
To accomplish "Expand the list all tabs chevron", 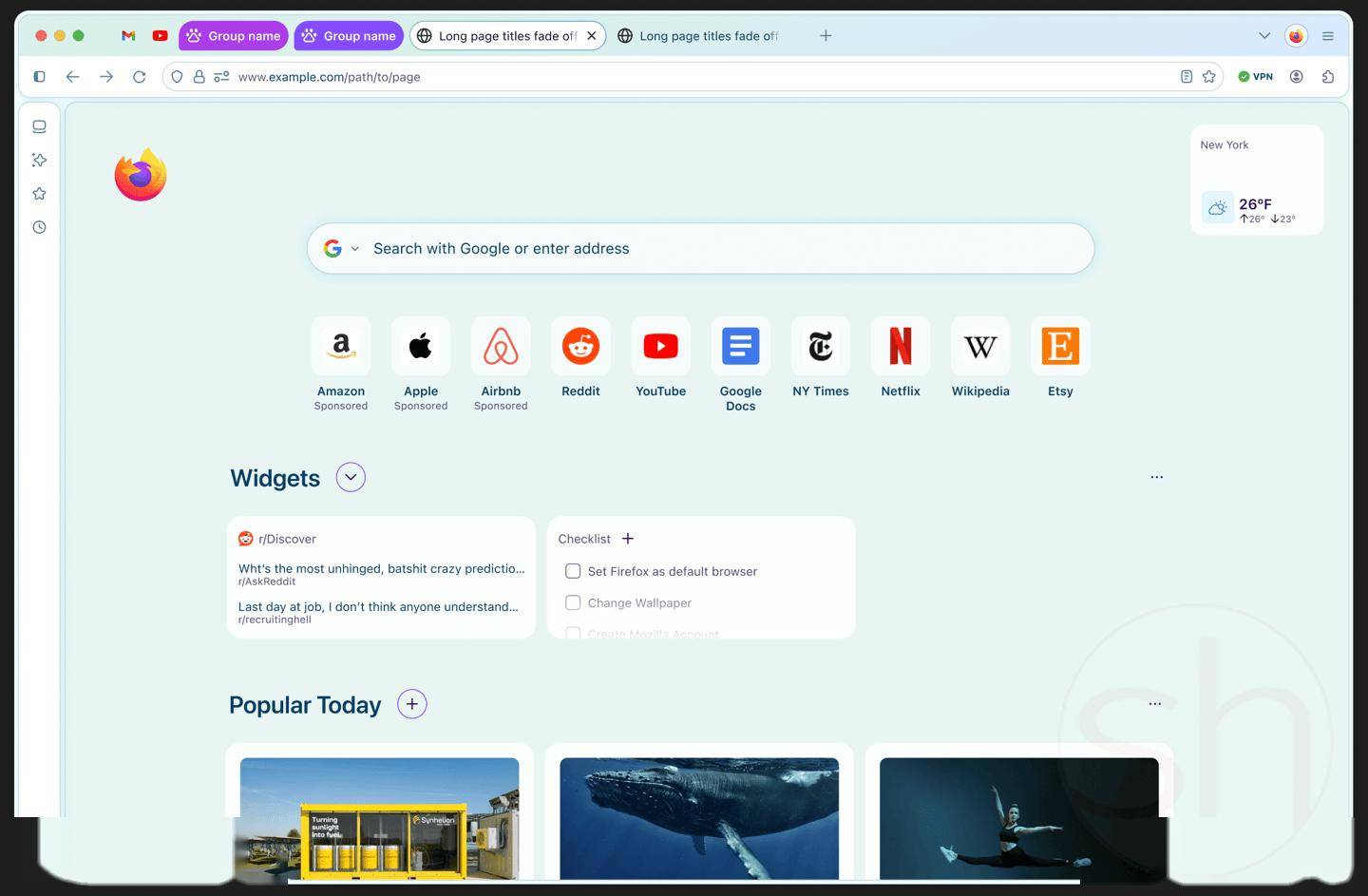I will coord(1264,36).
